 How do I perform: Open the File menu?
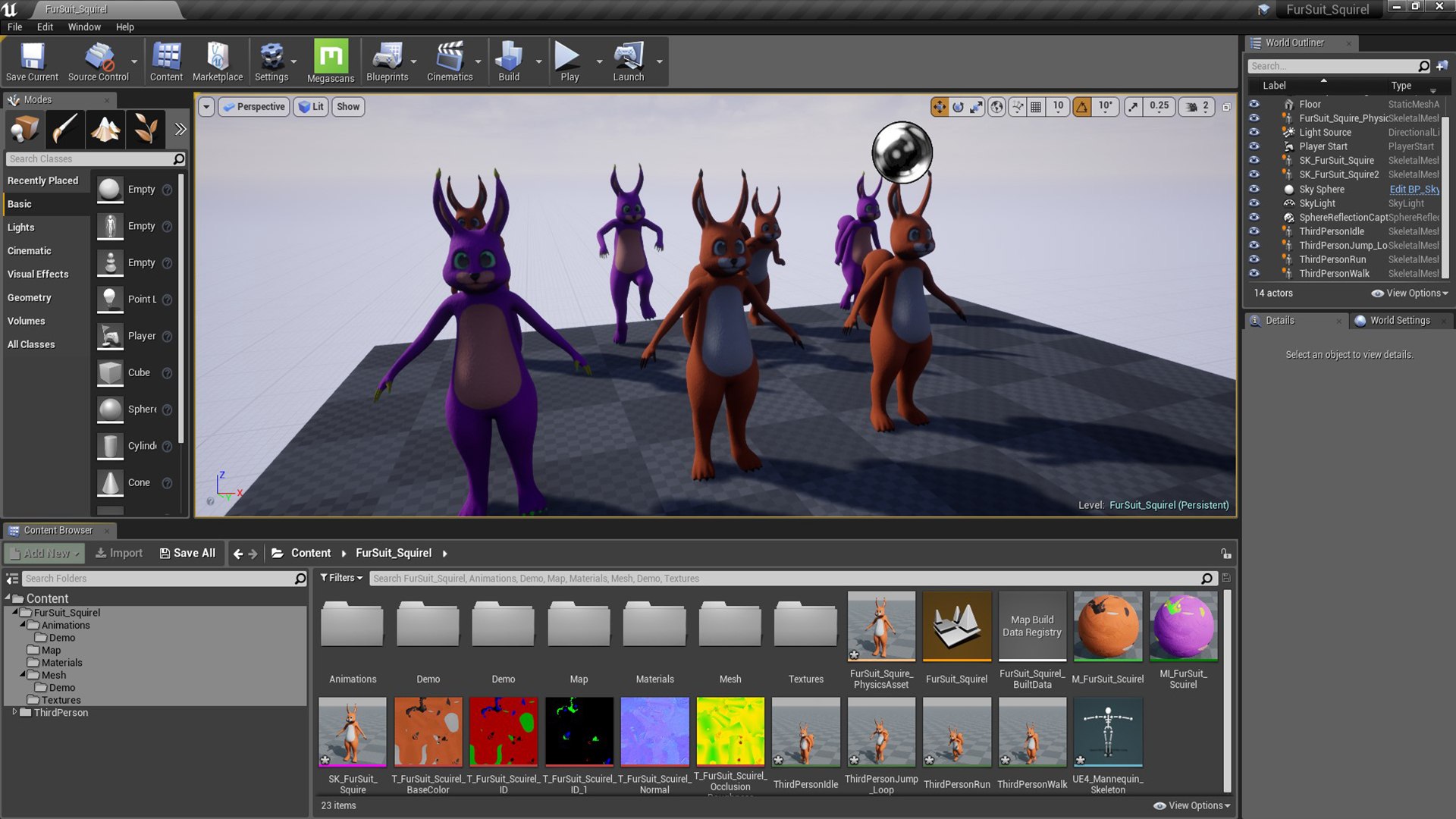(14, 27)
